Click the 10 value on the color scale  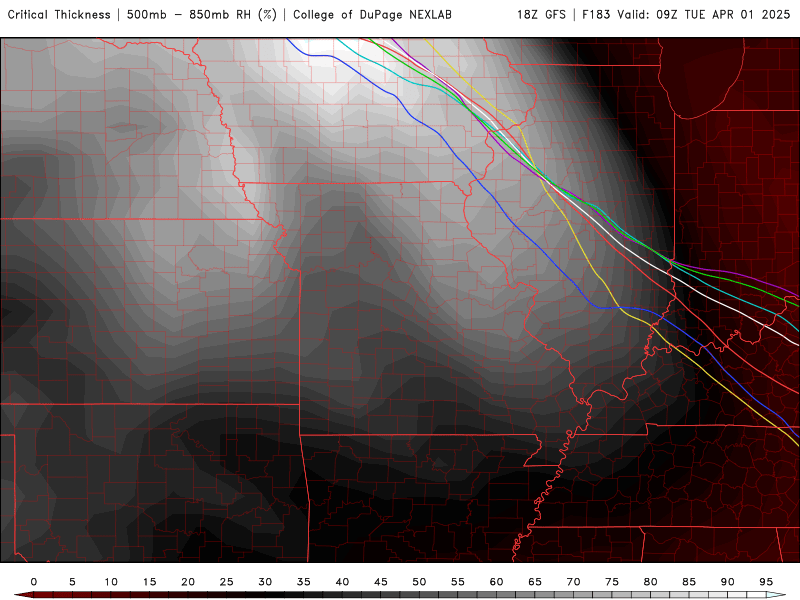coord(111,582)
